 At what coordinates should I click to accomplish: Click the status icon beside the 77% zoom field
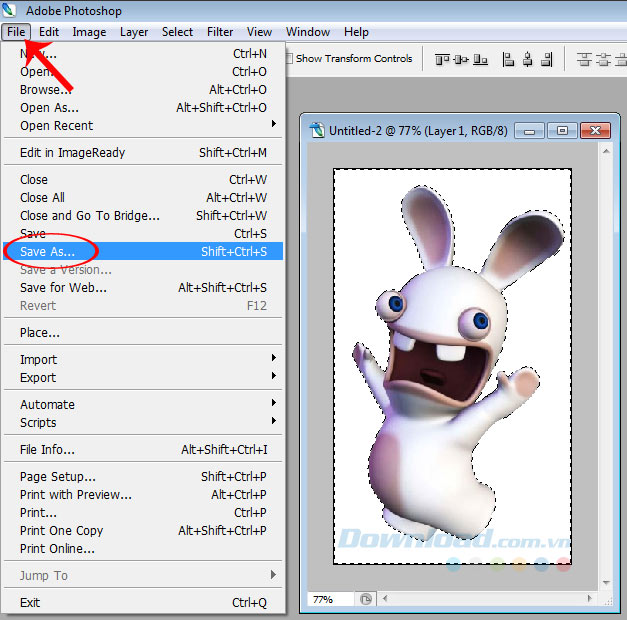366,599
